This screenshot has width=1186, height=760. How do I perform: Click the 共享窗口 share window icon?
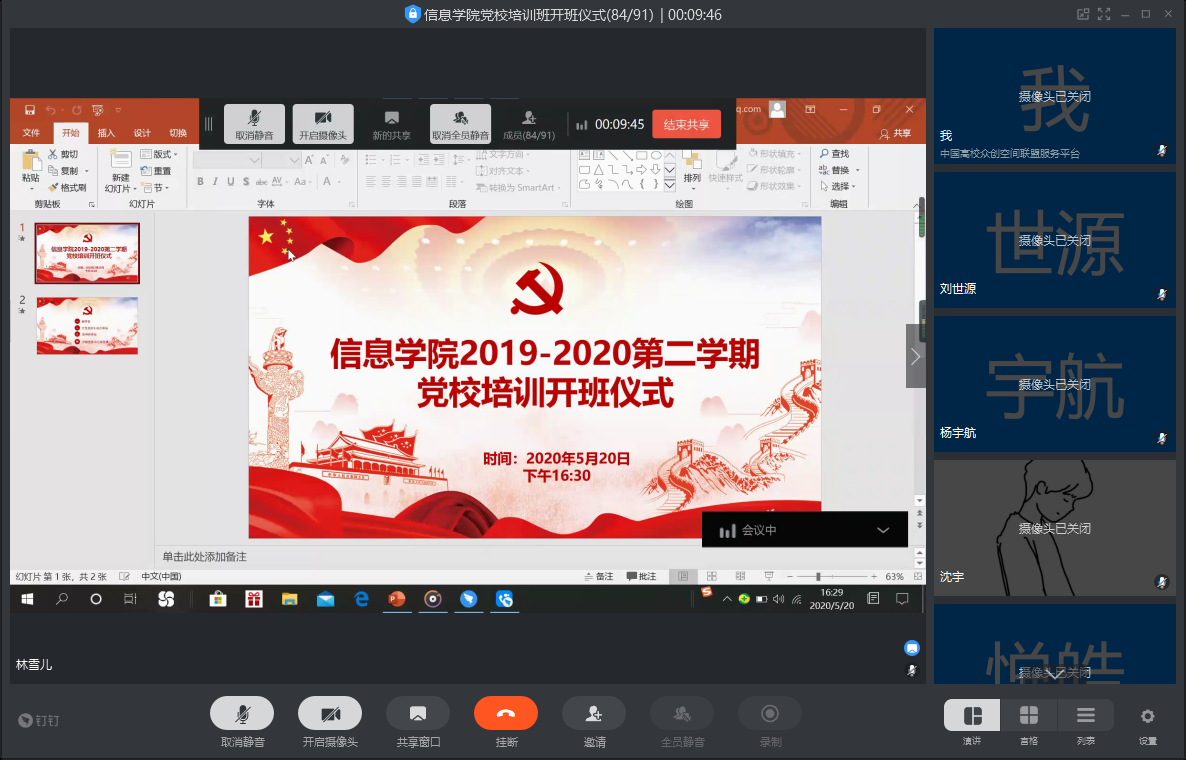click(418, 714)
